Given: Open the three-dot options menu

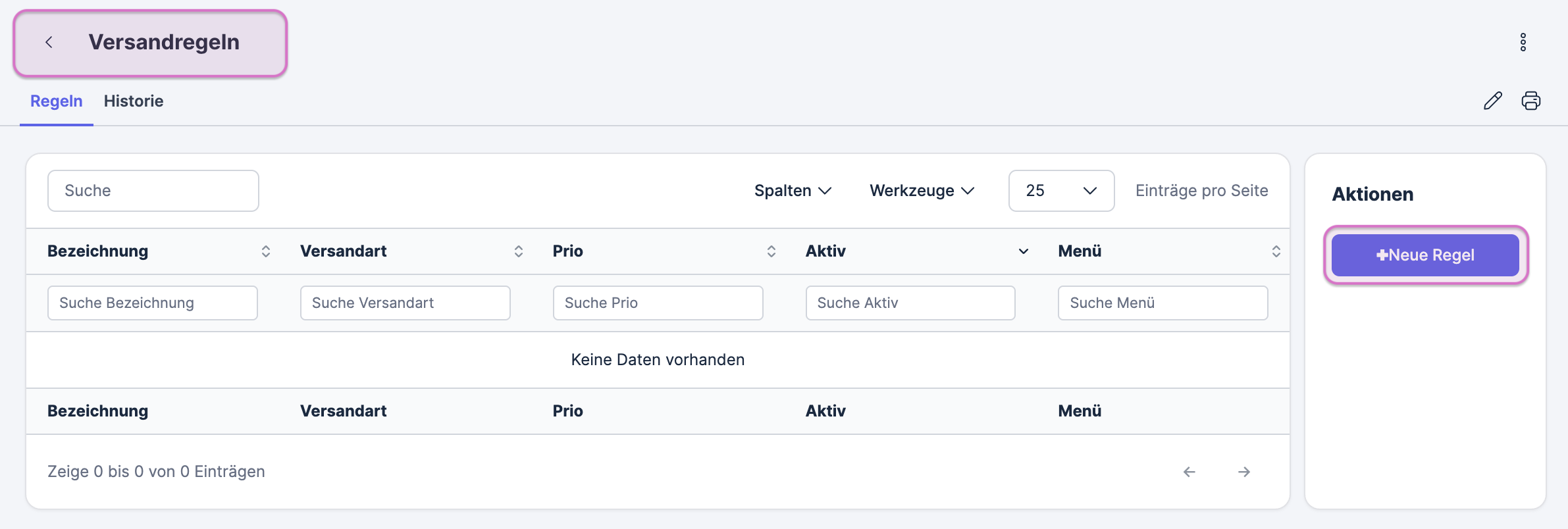Looking at the screenshot, I should click(1523, 42).
